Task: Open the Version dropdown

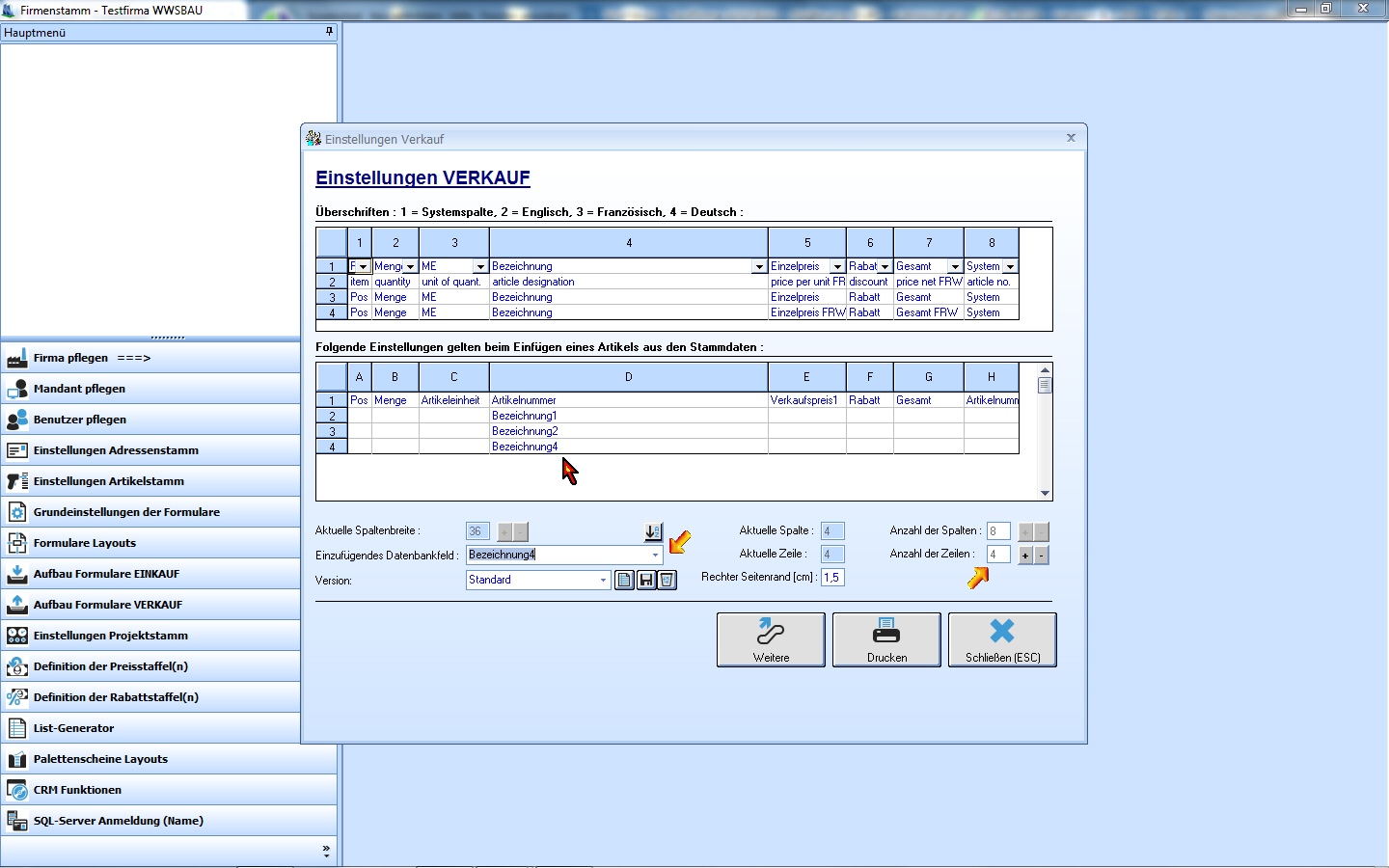Action: click(x=603, y=581)
